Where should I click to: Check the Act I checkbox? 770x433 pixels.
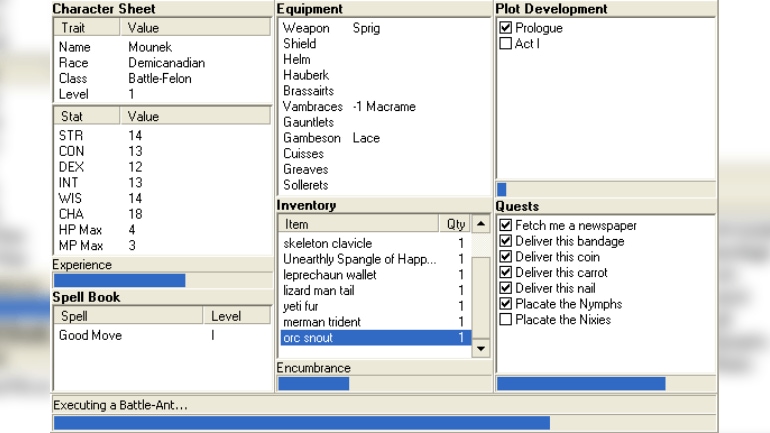[505, 44]
